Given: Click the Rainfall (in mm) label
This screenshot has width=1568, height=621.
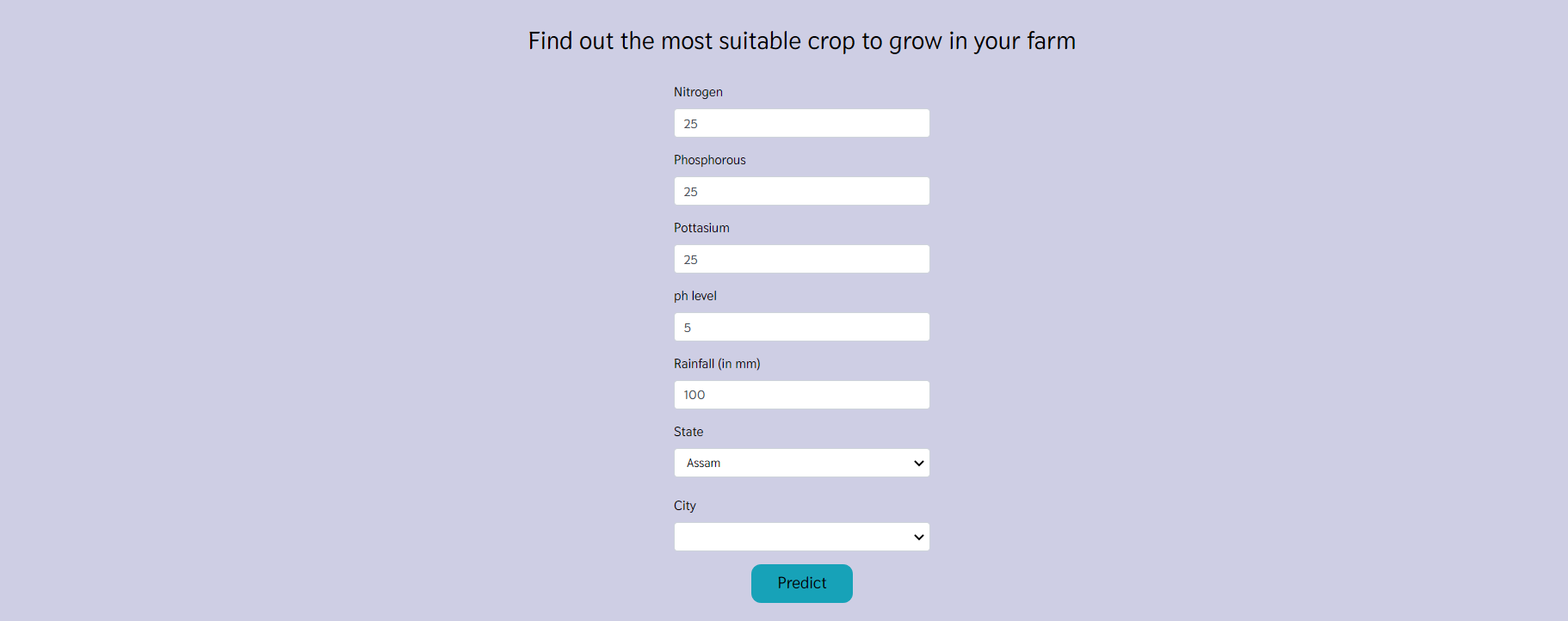Looking at the screenshot, I should 717,363.
